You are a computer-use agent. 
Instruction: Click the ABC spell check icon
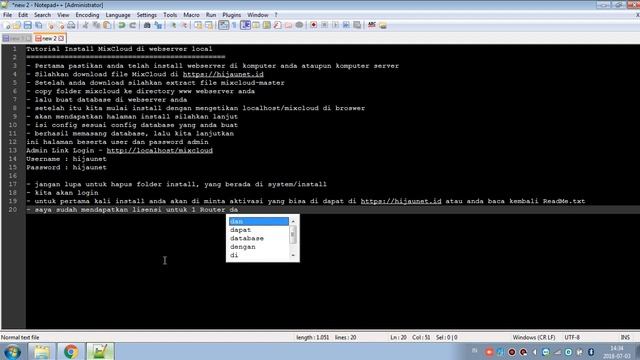[x=371, y=25]
